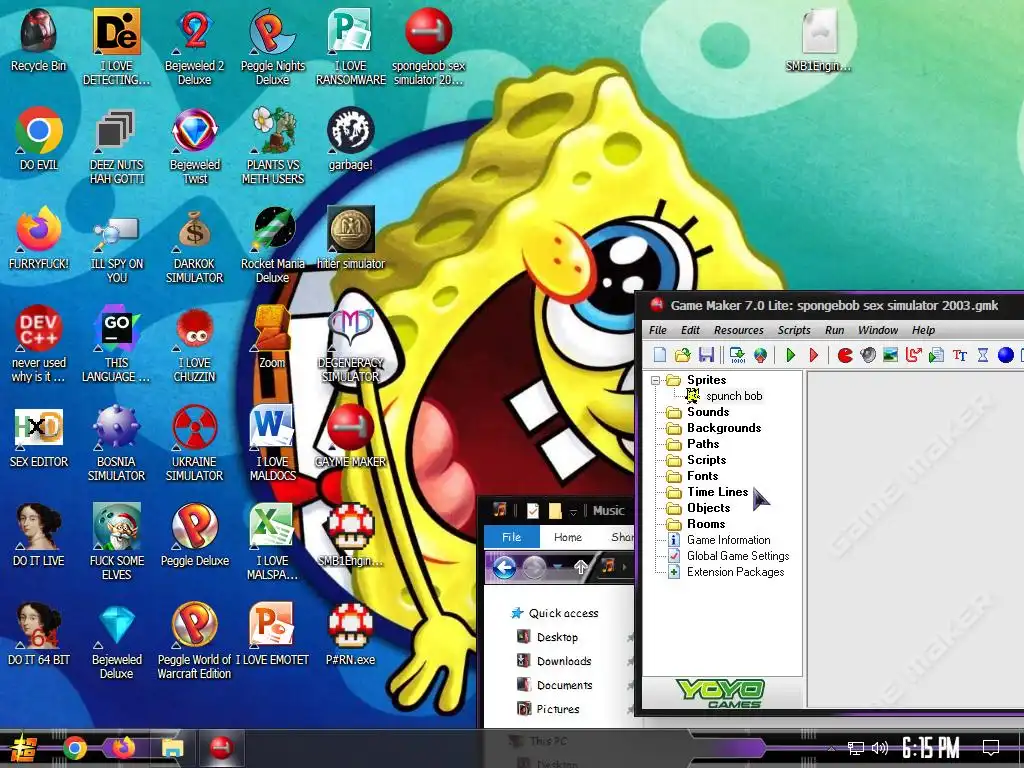Screen dimensions: 1024x768
Task: Click the volume icon in system tray
Action: (880, 748)
